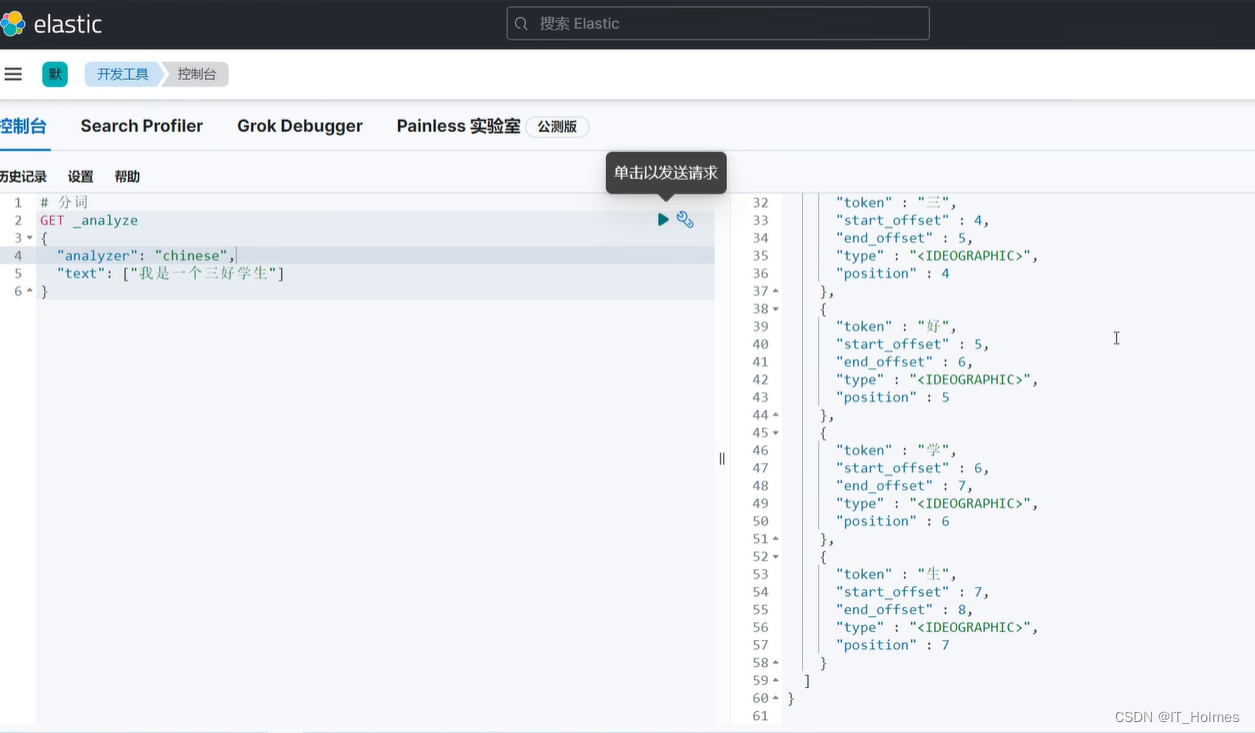The width and height of the screenshot is (1255, 733).
Task: Send the request with the play button
Action: [663, 219]
